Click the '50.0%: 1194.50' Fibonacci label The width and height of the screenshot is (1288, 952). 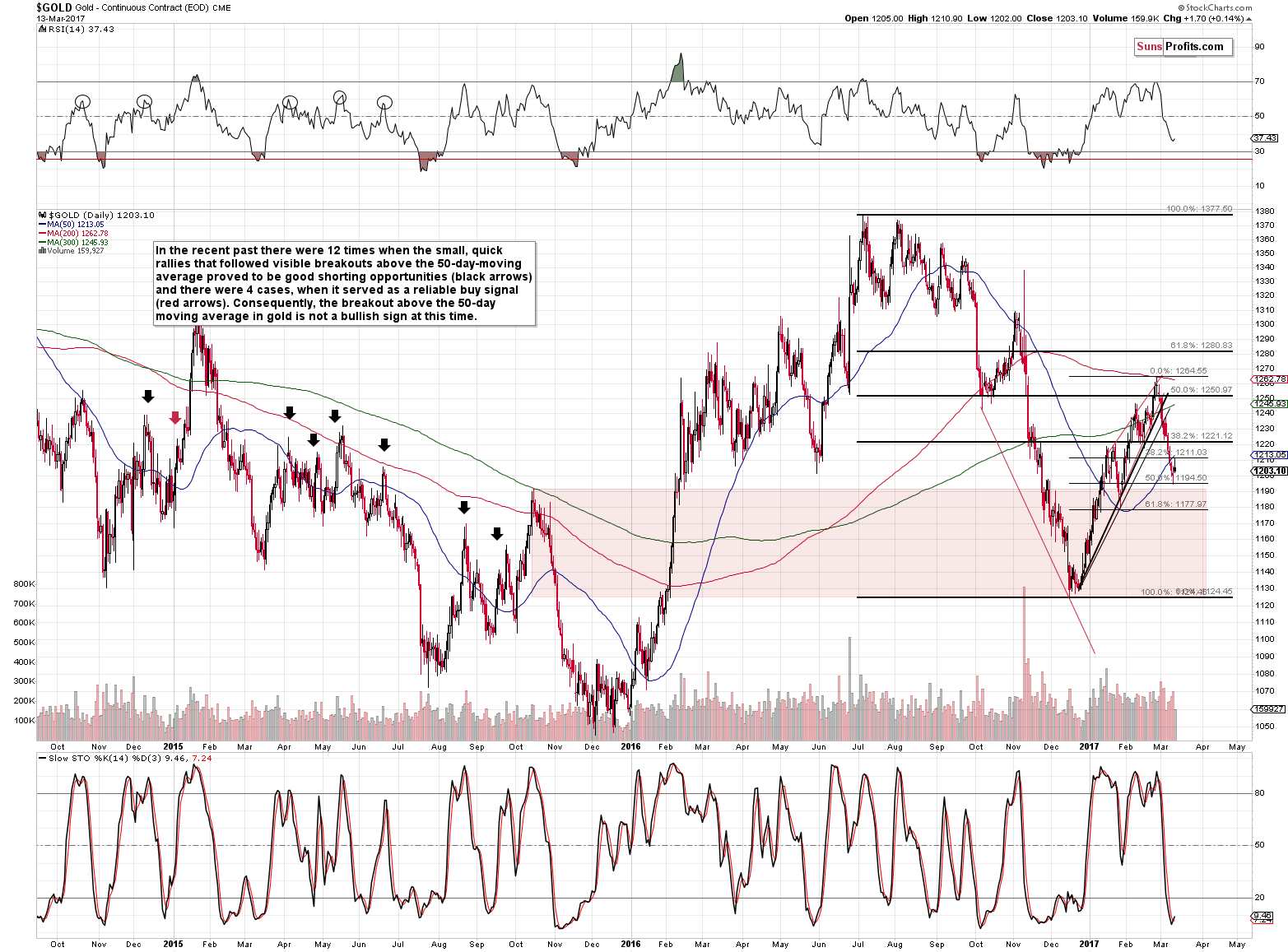pos(1176,478)
